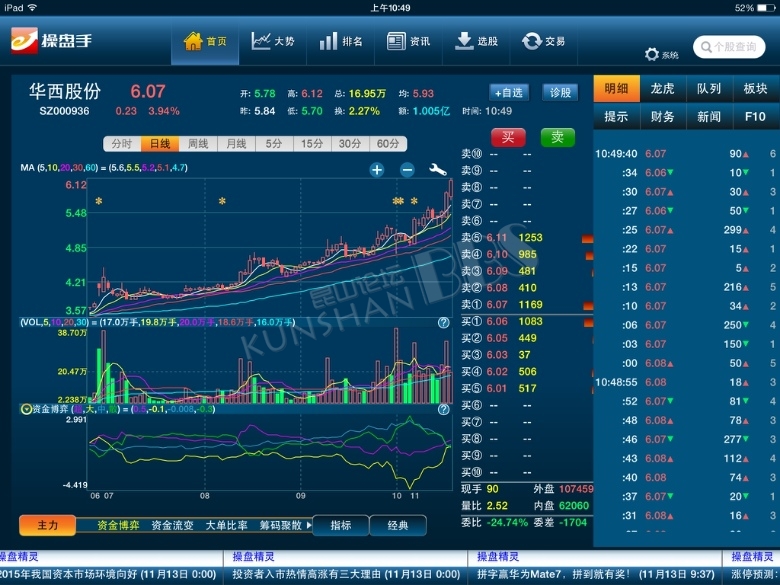Click the 经典 classic button
The height and width of the screenshot is (585, 780).
coord(397,525)
